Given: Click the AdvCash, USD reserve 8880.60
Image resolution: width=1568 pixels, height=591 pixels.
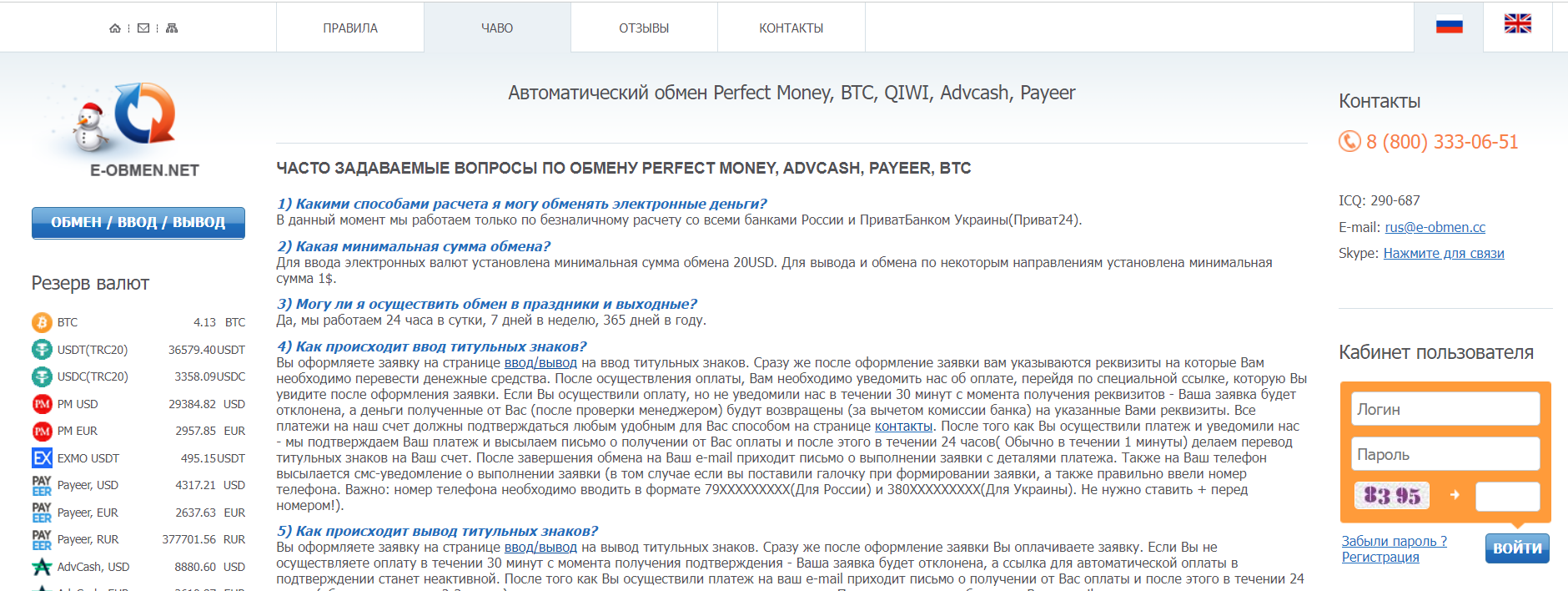Looking at the screenshot, I should point(195,567).
